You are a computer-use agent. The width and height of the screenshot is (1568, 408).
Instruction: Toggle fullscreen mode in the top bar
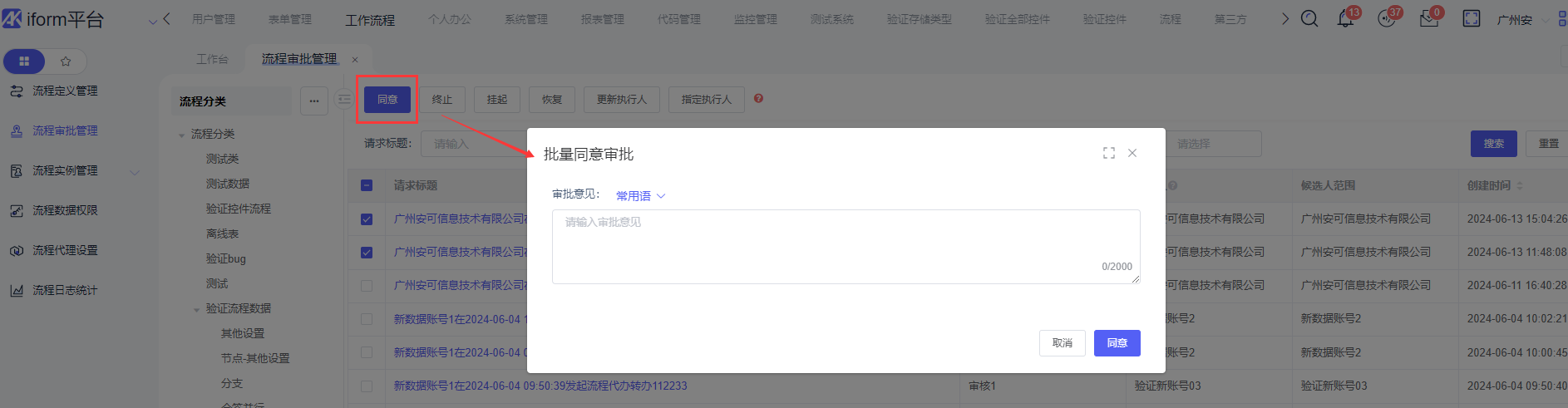[x=1471, y=18]
